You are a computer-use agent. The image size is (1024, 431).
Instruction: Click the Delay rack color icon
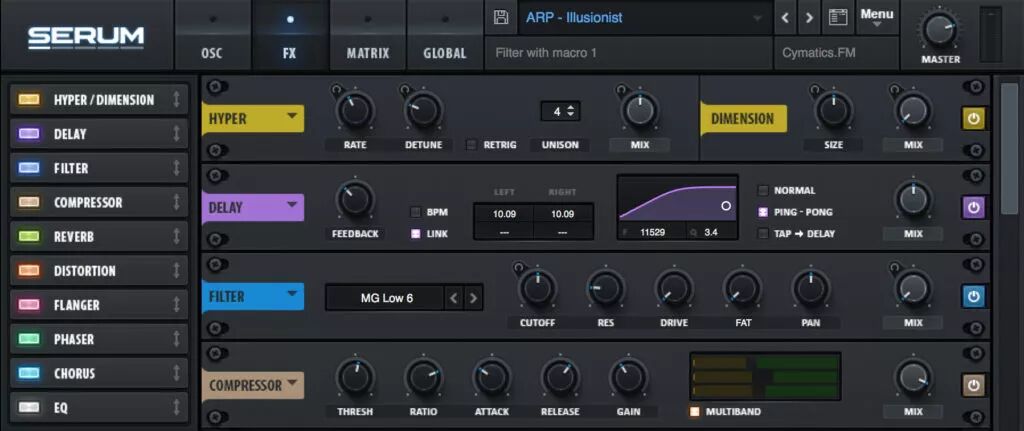(29, 134)
